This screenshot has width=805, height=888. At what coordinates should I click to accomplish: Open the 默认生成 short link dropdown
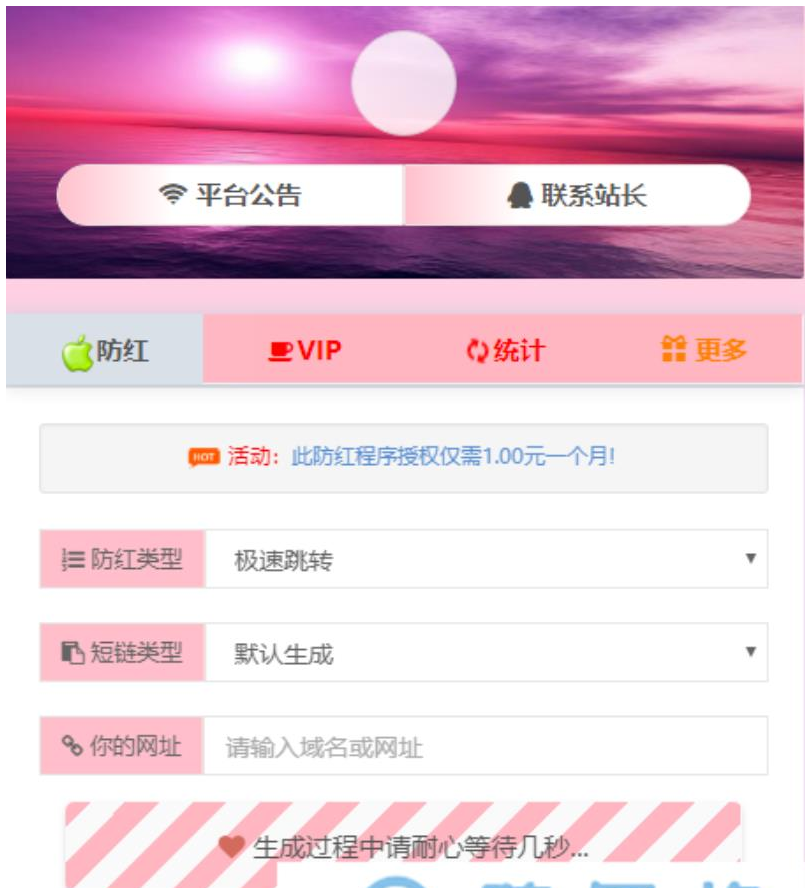486,652
